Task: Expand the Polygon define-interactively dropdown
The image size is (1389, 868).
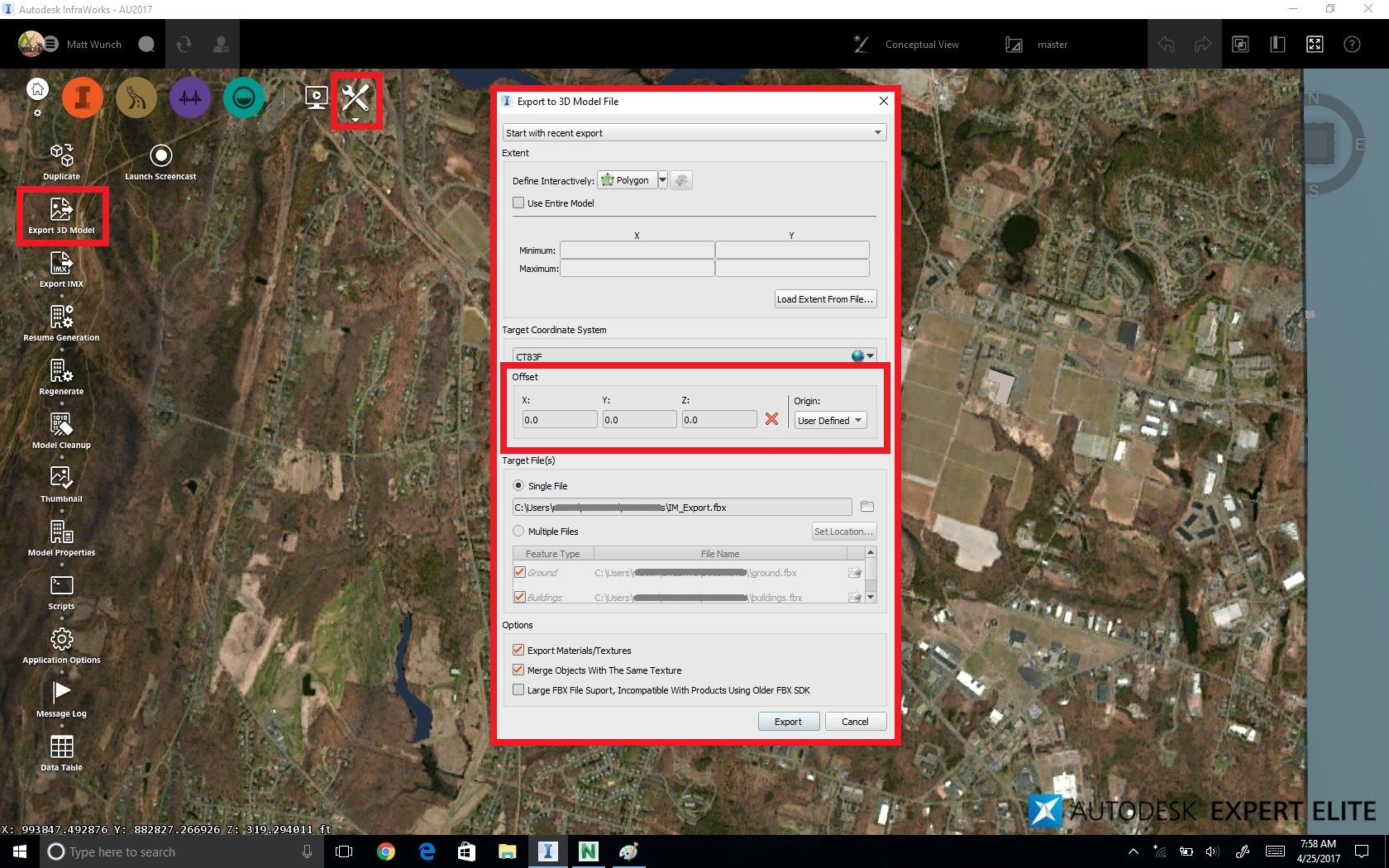Action: click(662, 180)
